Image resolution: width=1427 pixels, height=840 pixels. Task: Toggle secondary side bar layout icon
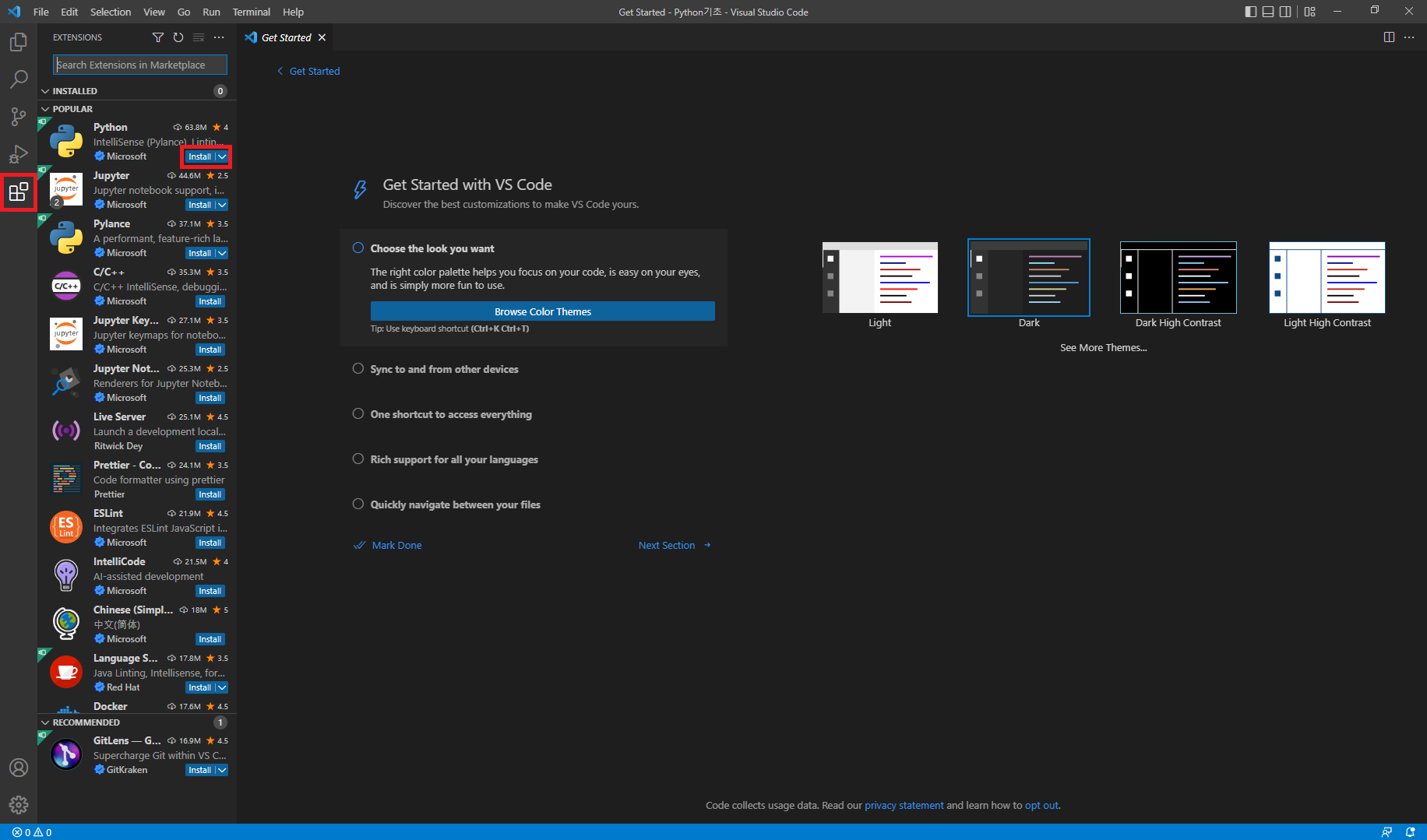point(1285,12)
